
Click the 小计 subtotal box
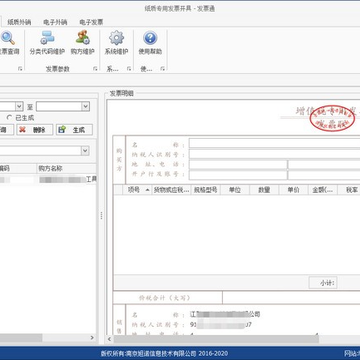click(x=323, y=283)
